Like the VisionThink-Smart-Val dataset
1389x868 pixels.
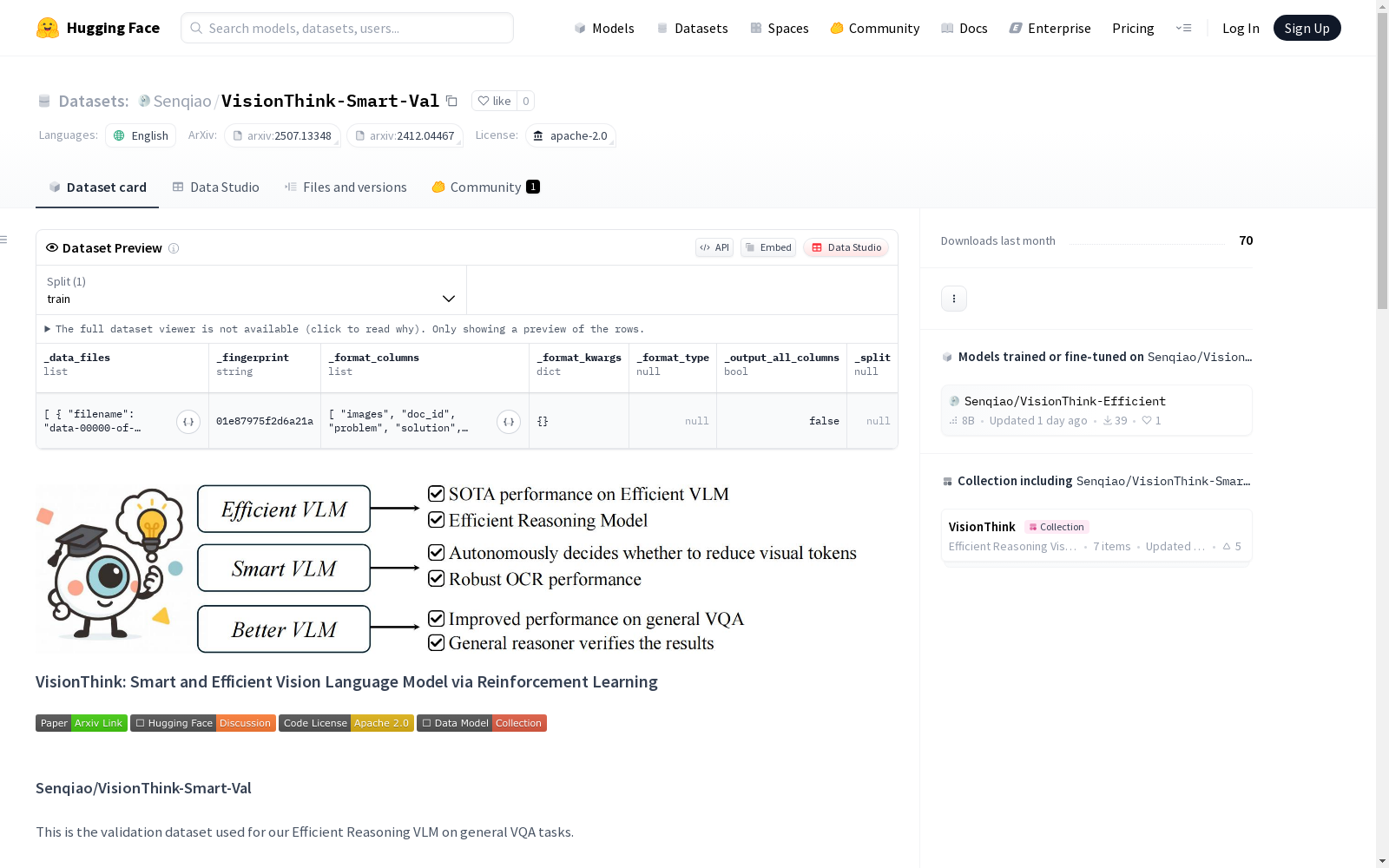(494, 101)
